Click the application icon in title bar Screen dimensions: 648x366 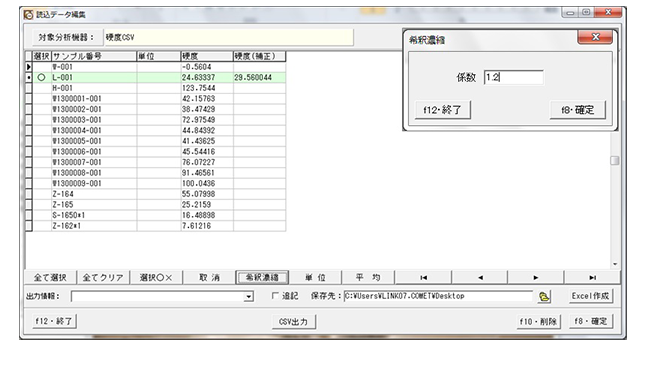pyautogui.click(x=29, y=15)
